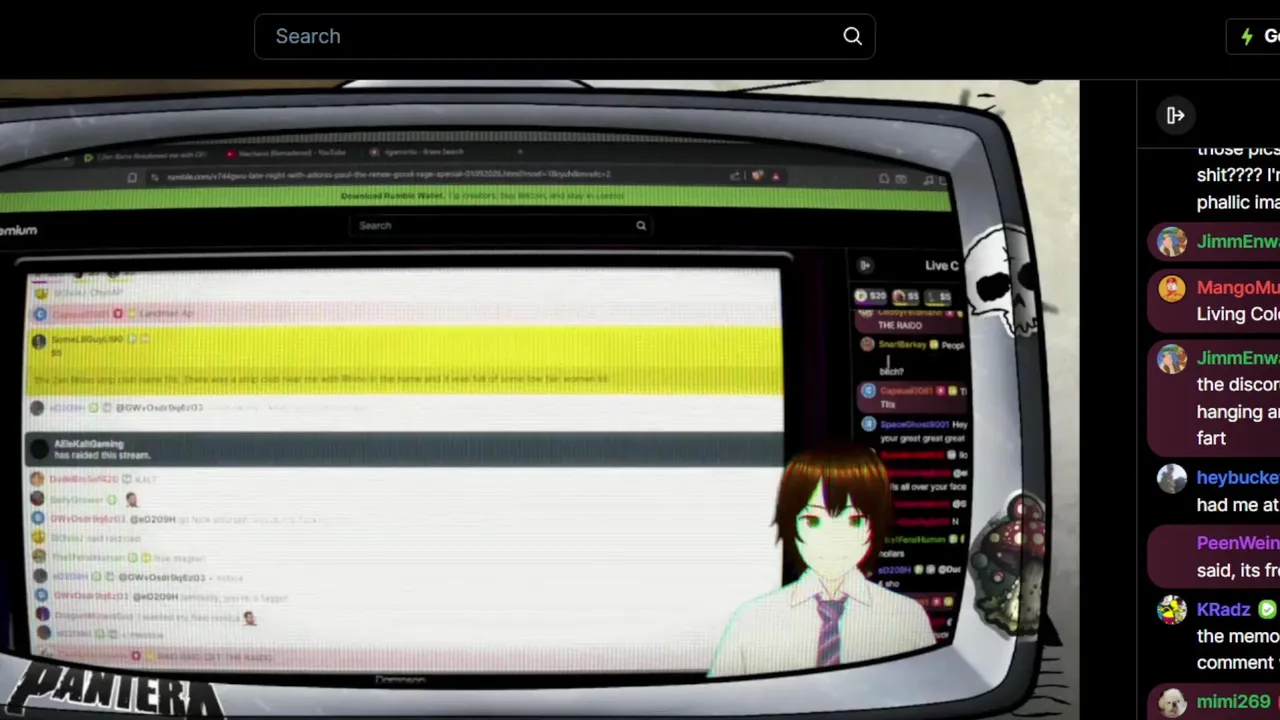1280x720 pixels.
Task: Open mimi269's avatar in chat
Action: (x=1172, y=702)
